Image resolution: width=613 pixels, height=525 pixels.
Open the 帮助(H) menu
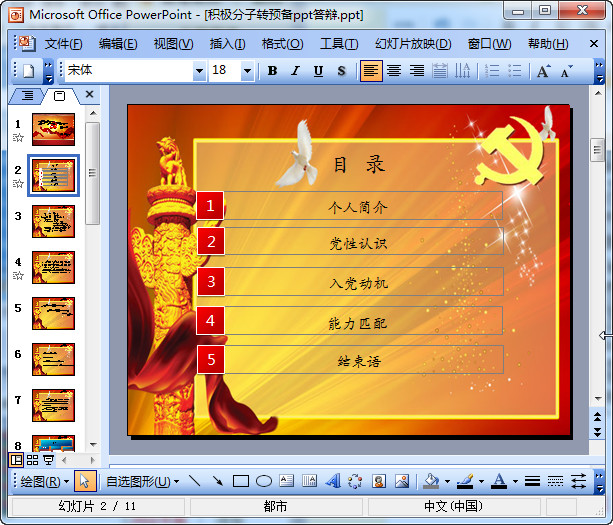pyautogui.click(x=548, y=44)
